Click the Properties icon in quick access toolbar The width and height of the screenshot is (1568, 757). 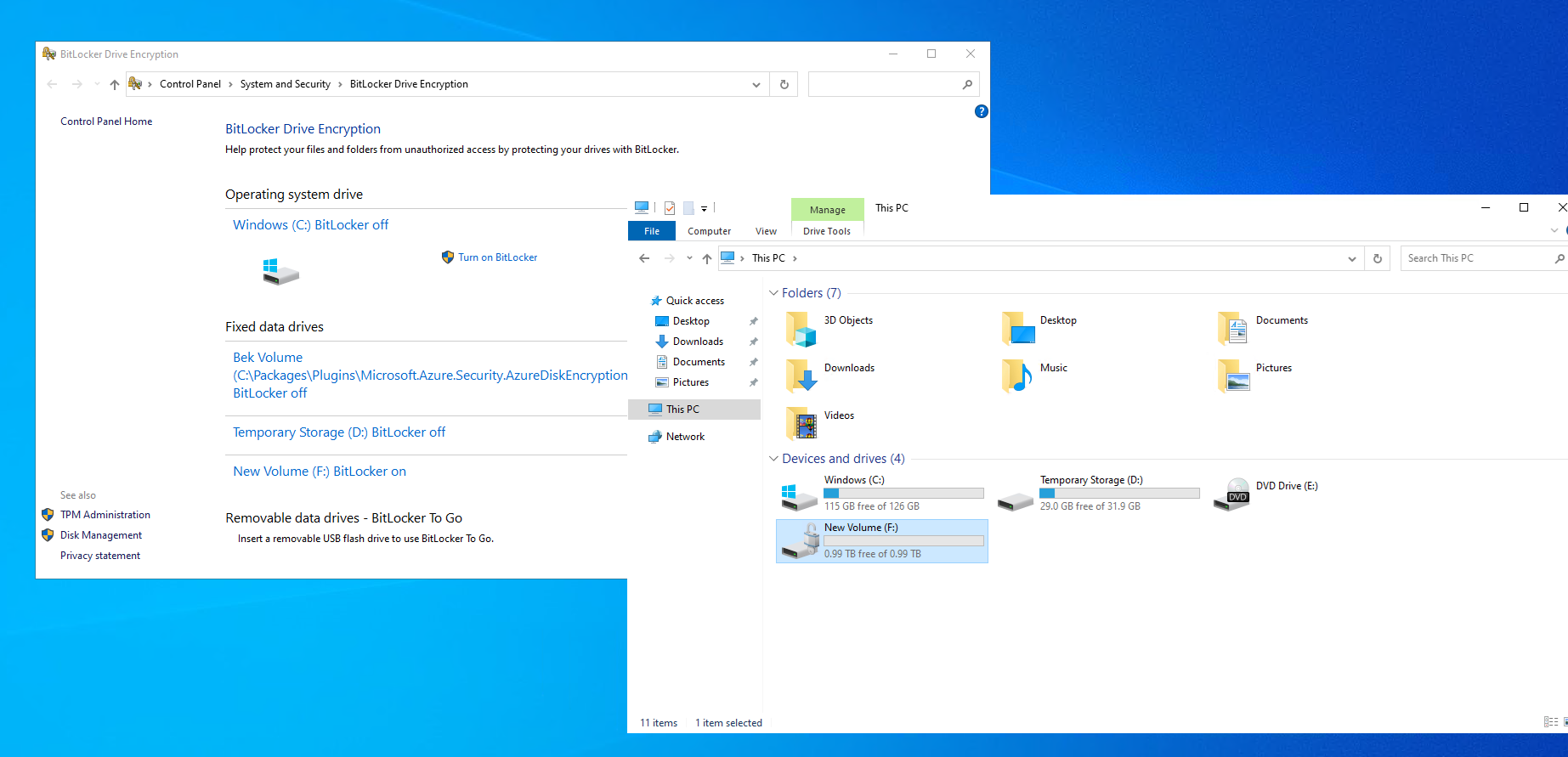(x=670, y=208)
